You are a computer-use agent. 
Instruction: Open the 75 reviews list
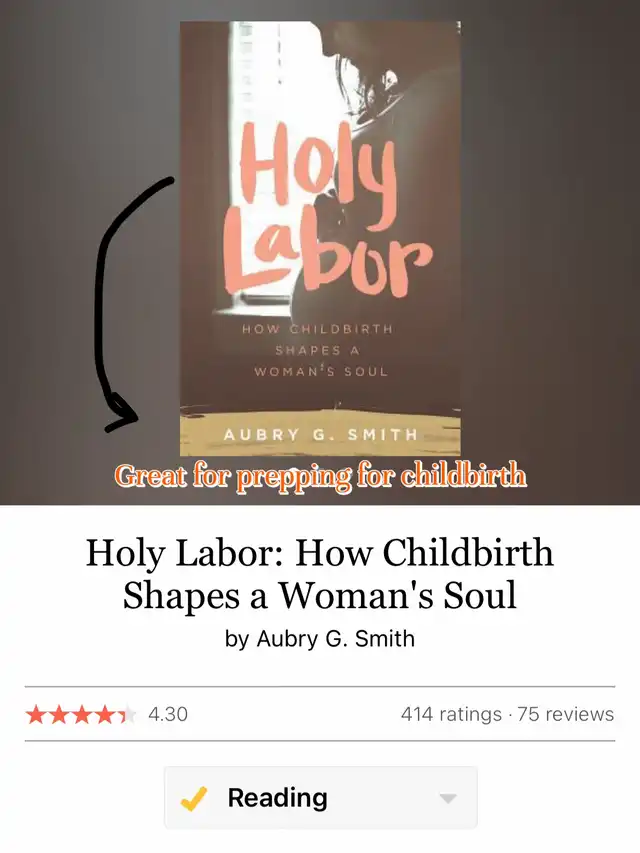[x=565, y=714]
